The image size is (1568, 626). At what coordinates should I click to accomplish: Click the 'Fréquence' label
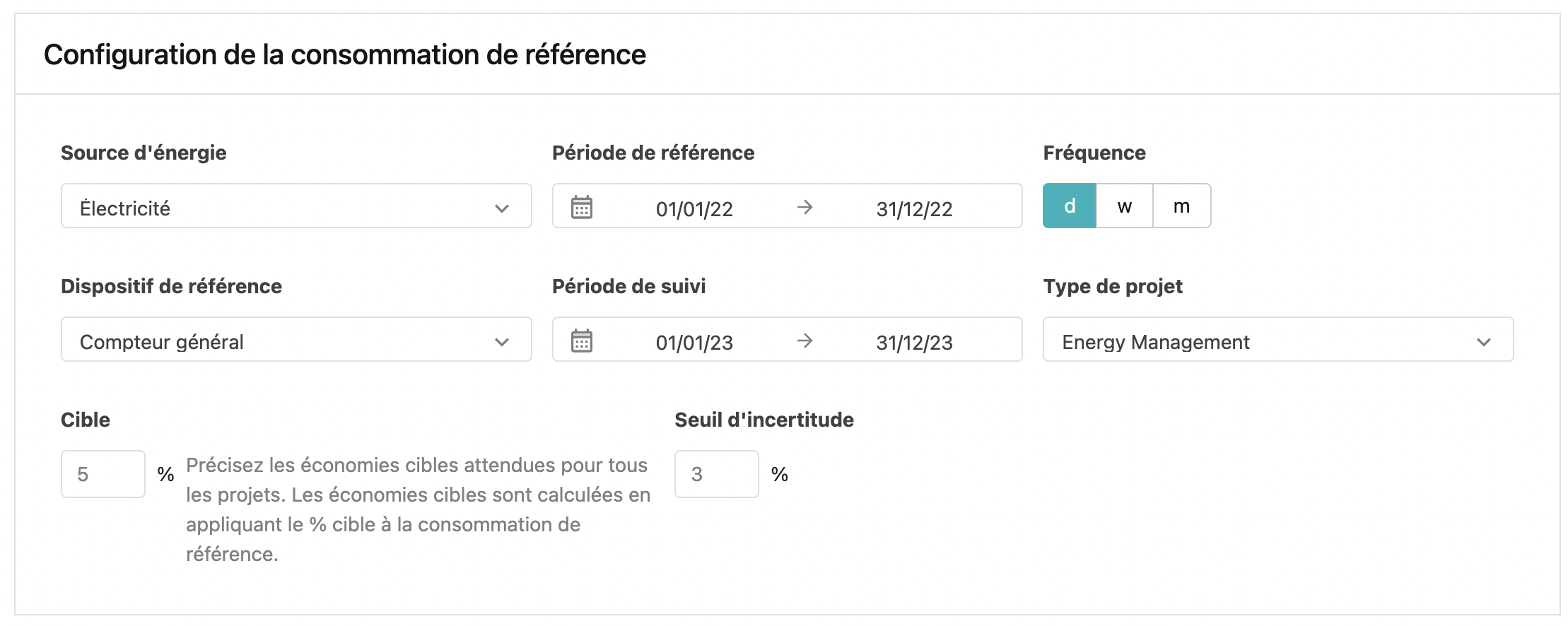[1094, 153]
